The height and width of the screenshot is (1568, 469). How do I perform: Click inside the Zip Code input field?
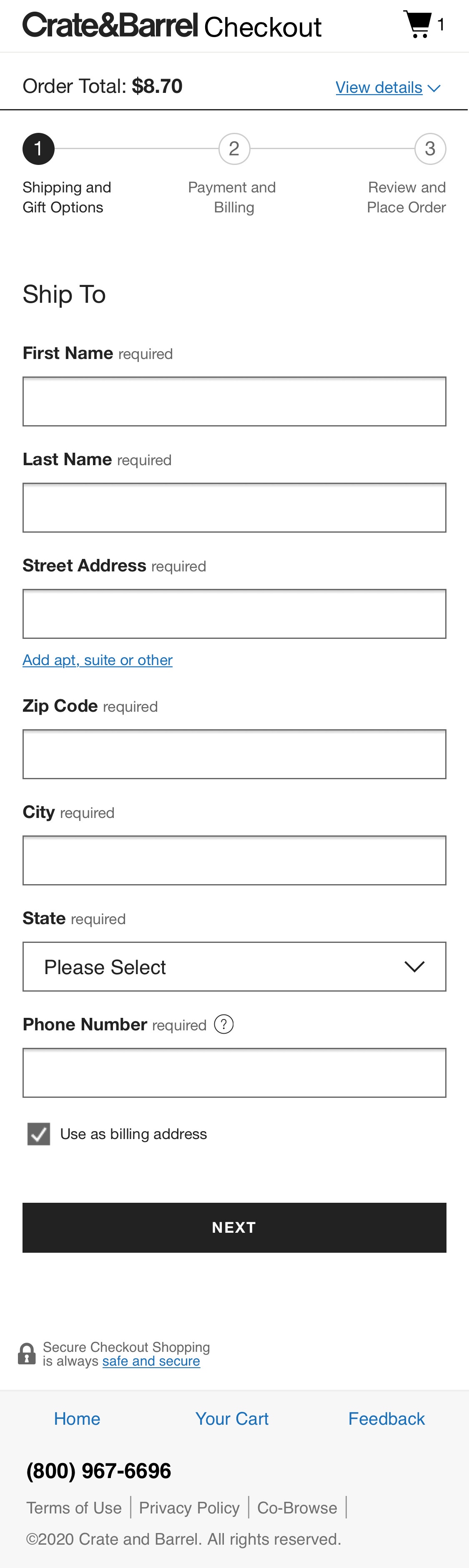(x=234, y=753)
